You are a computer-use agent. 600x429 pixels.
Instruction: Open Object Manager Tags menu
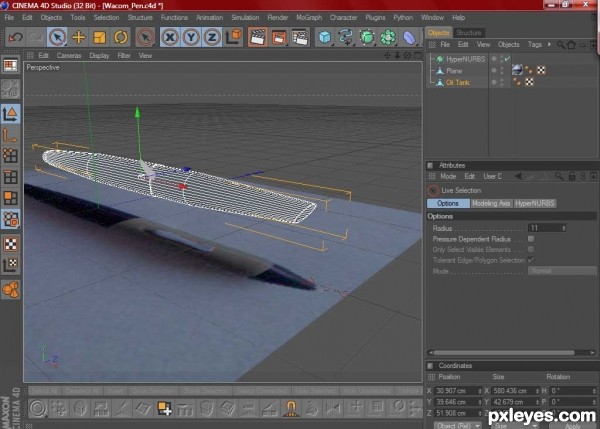(x=535, y=45)
